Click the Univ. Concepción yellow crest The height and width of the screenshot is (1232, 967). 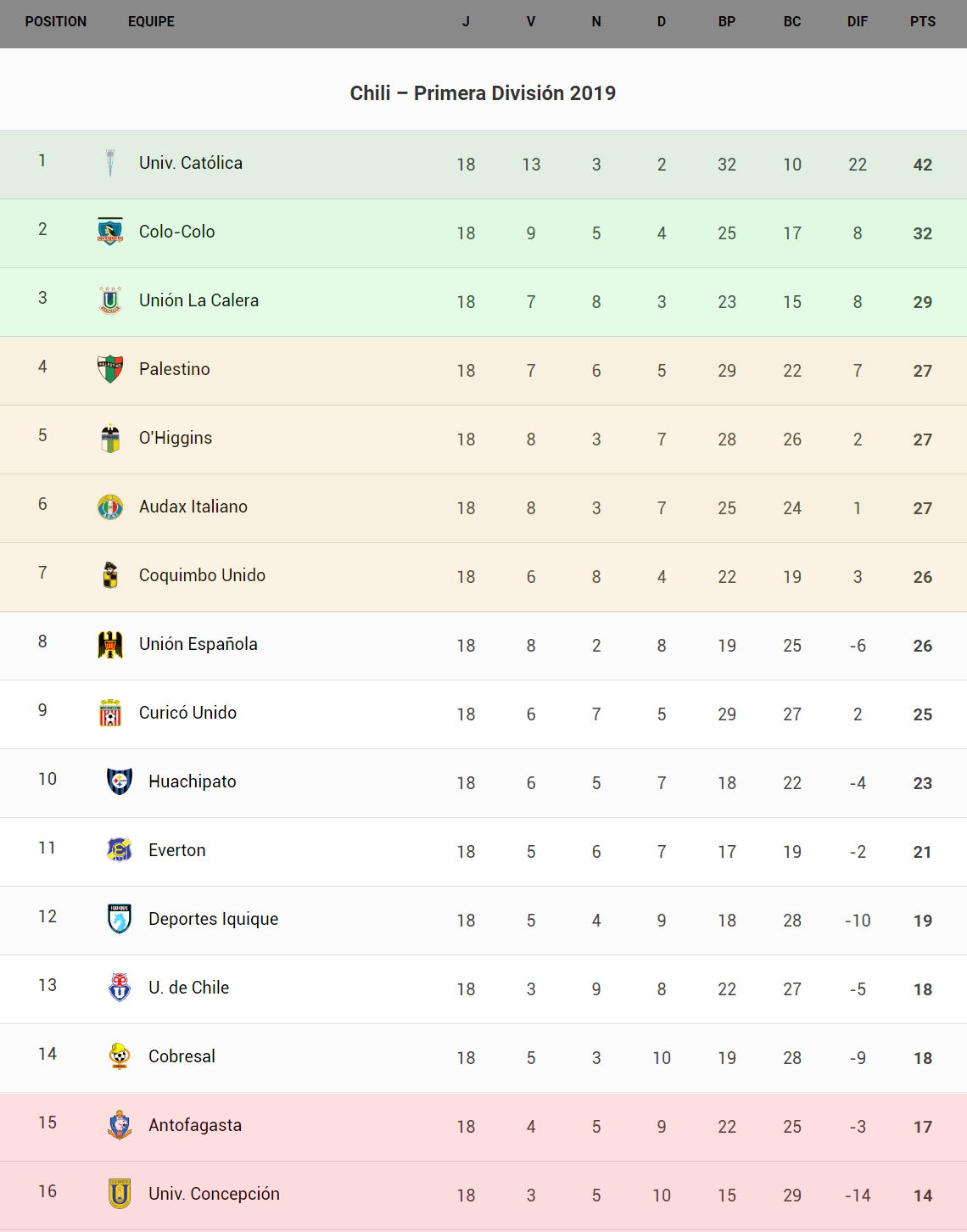coord(120,1194)
